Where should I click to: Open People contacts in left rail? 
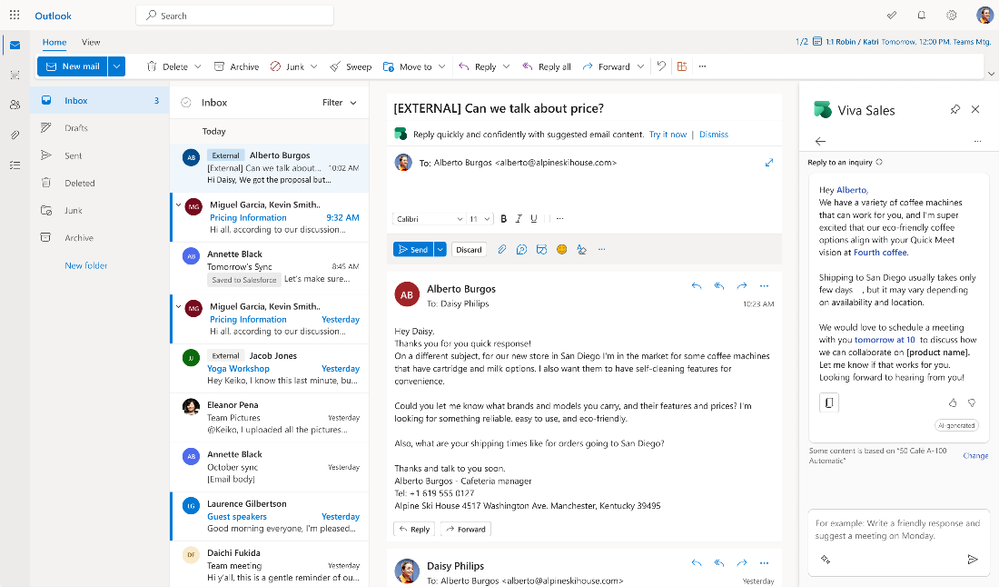(15, 105)
